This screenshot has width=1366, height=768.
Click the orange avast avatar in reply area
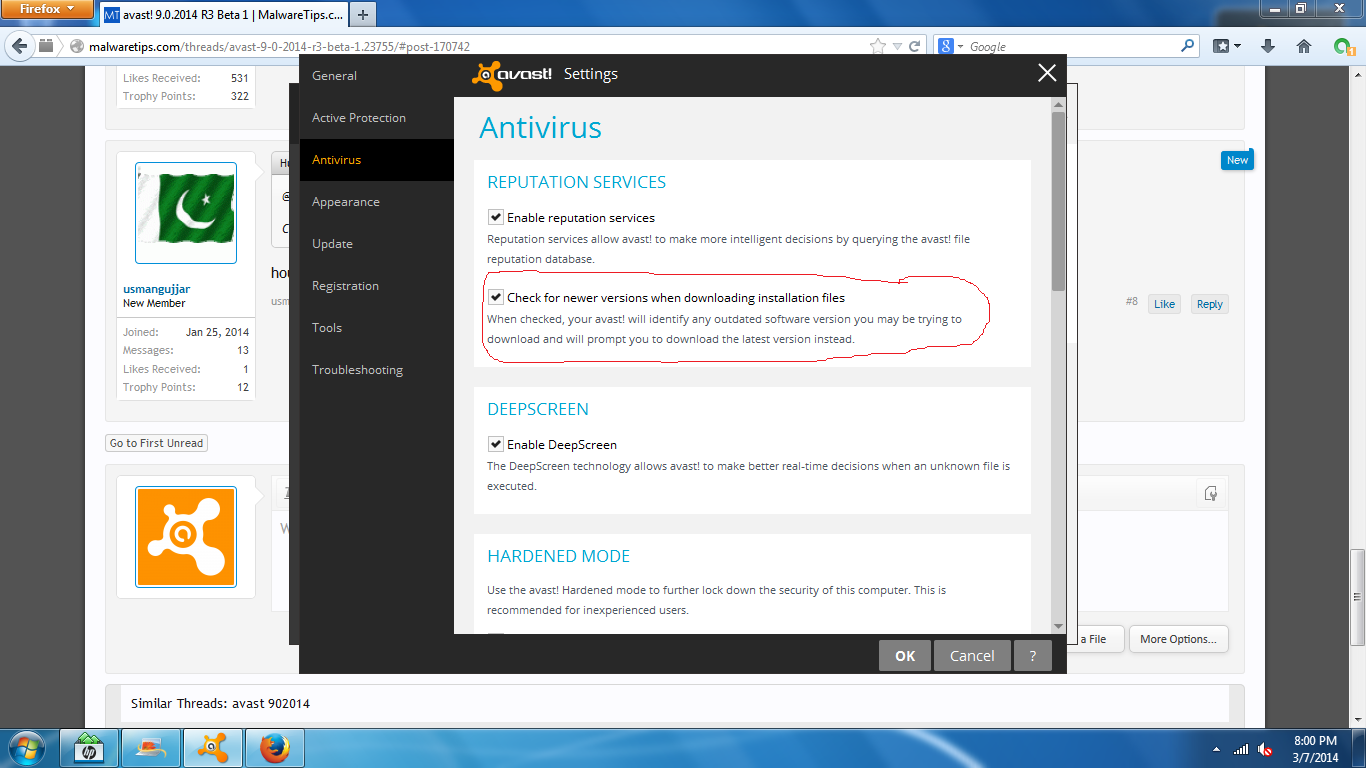186,537
